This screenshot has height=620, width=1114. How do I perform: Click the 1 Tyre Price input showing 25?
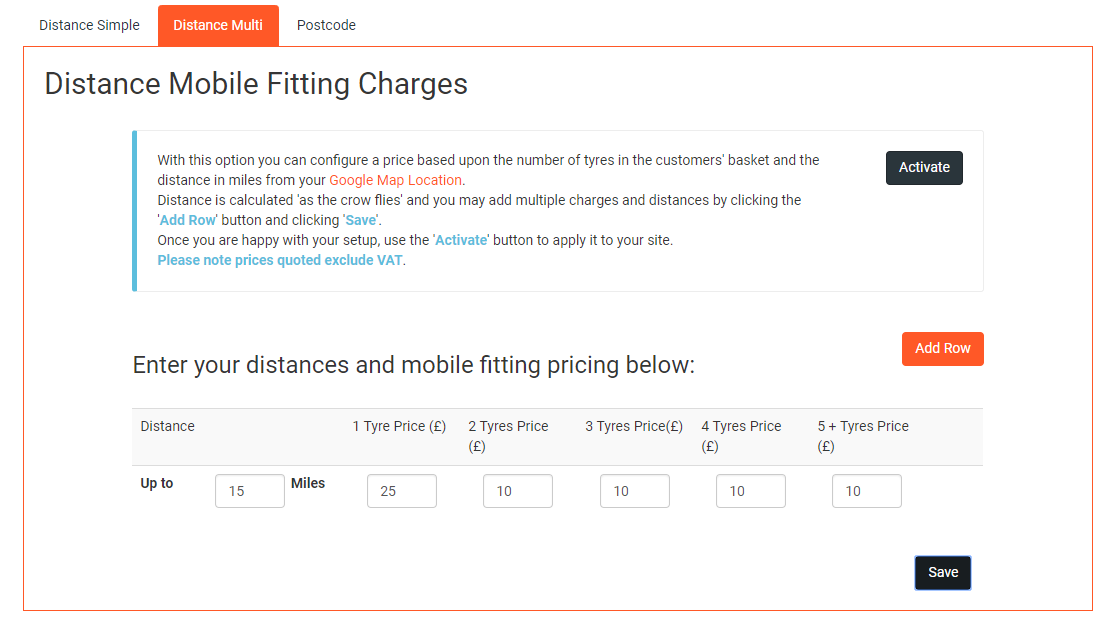[401, 491]
